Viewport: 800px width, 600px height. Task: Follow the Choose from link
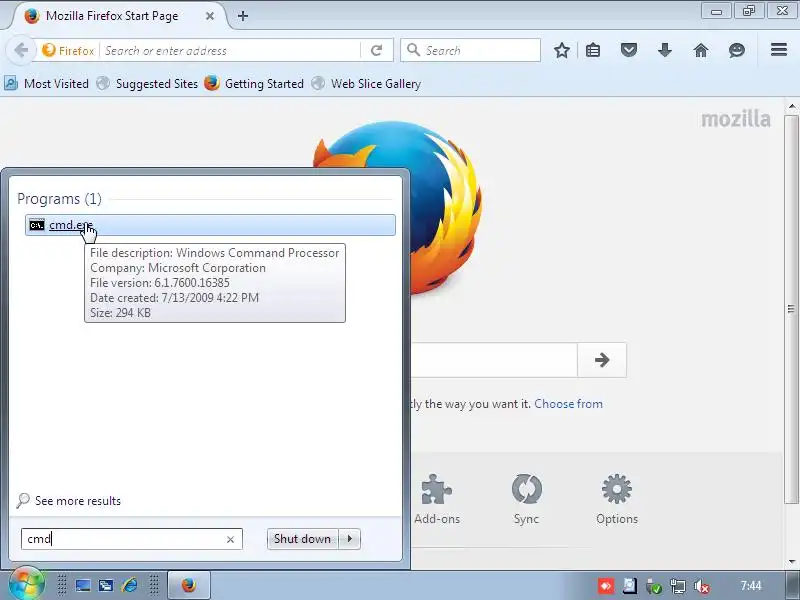click(x=568, y=404)
